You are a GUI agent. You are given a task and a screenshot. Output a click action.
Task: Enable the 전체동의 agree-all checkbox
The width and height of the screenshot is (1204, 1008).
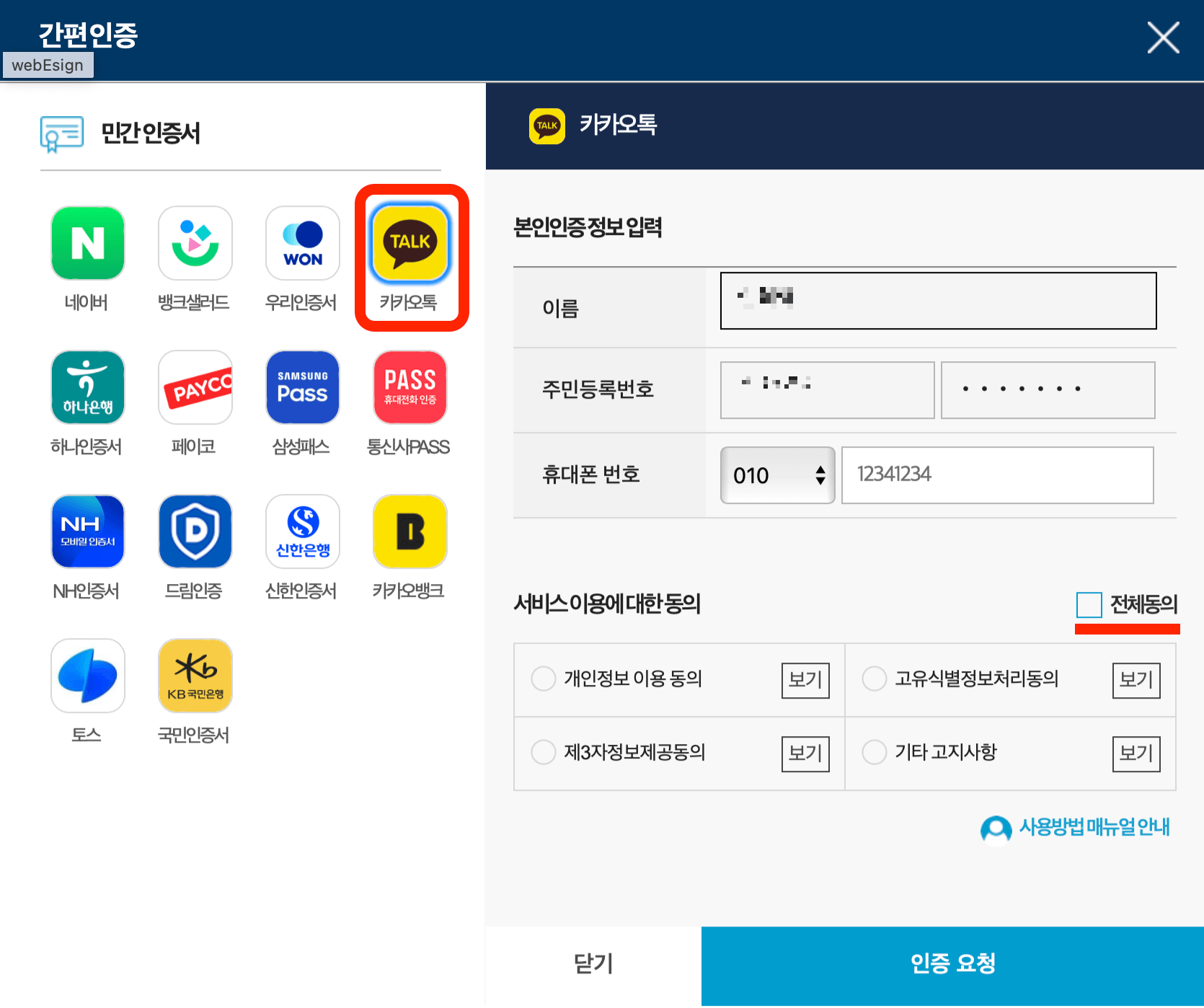click(x=1089, y=605)
